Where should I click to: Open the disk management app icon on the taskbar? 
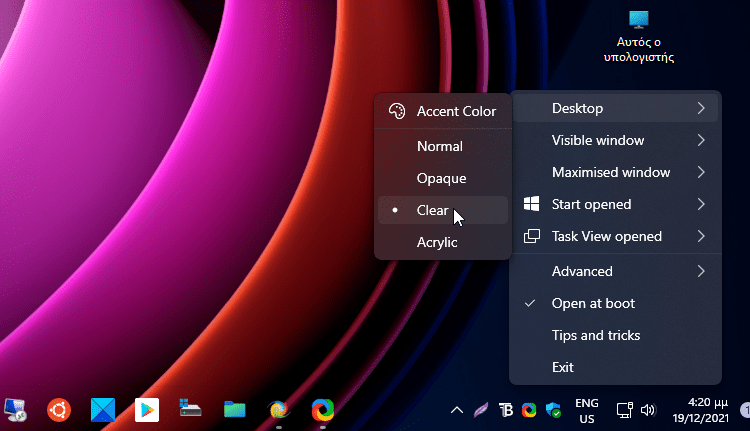(190, 408)
